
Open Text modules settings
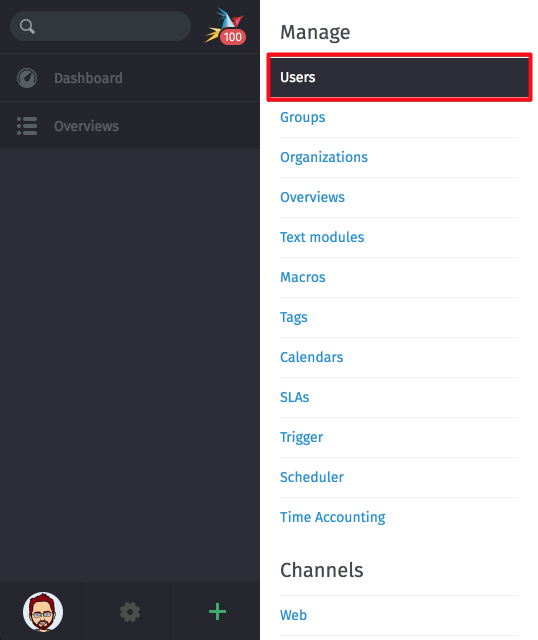(x=322, y=237)
